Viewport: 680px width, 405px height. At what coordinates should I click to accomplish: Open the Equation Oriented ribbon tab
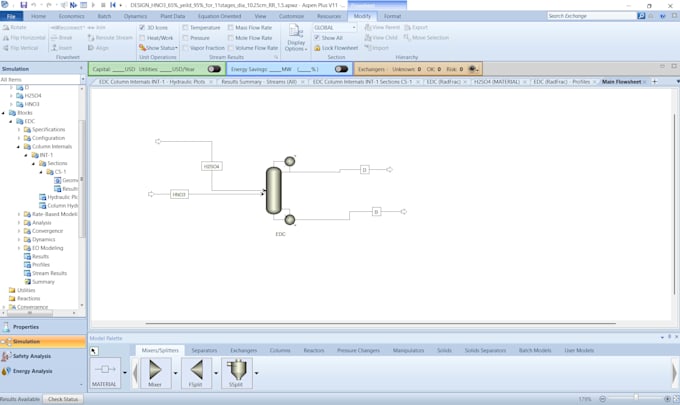(219, 16)
